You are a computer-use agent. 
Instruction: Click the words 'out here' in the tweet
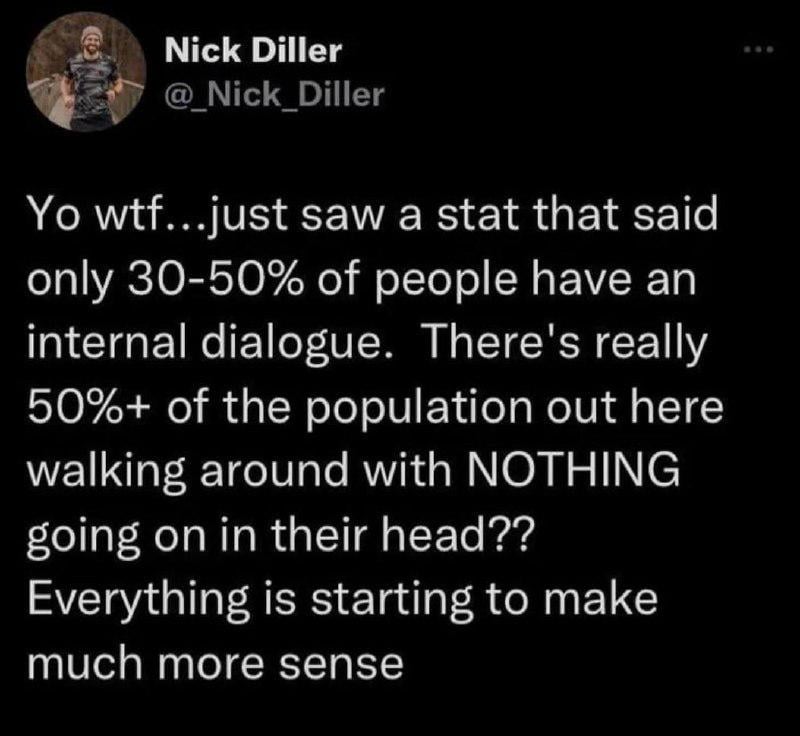click(x=635, y=408)
